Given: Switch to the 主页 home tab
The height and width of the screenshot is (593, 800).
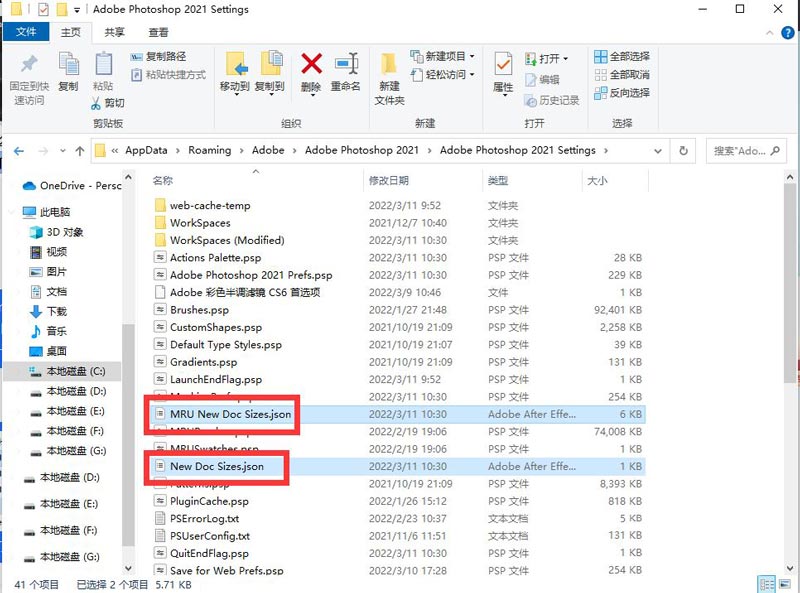Looking at the screenshot, I should tap(70, 32).
